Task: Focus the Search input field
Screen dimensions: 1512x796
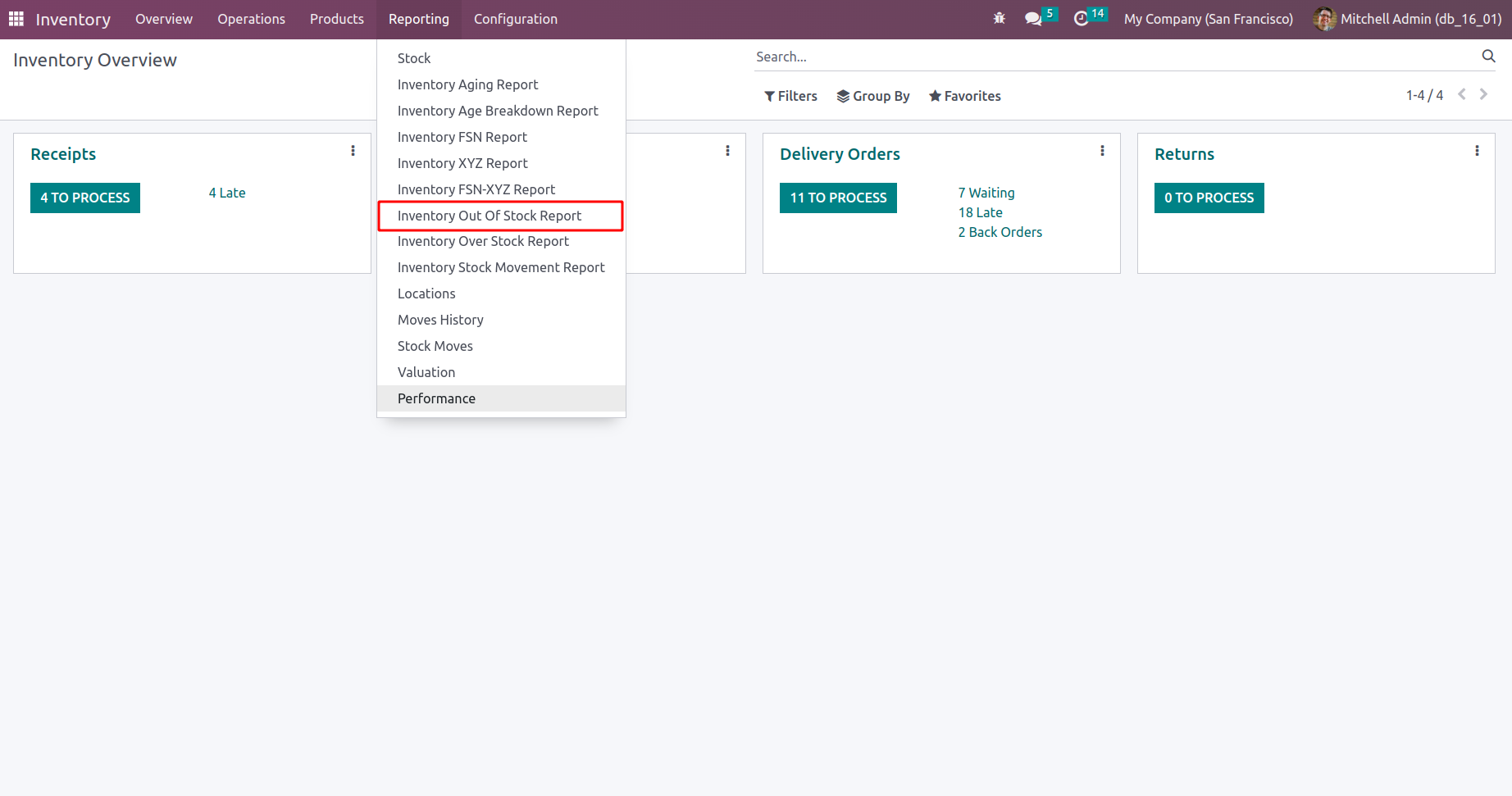Action: coord(1115,57)
